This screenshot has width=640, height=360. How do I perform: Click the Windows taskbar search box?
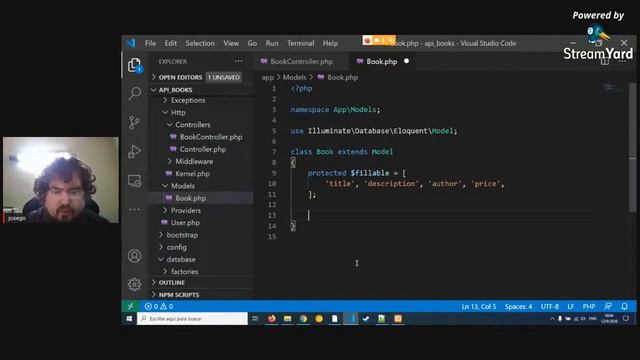(192, 319)
